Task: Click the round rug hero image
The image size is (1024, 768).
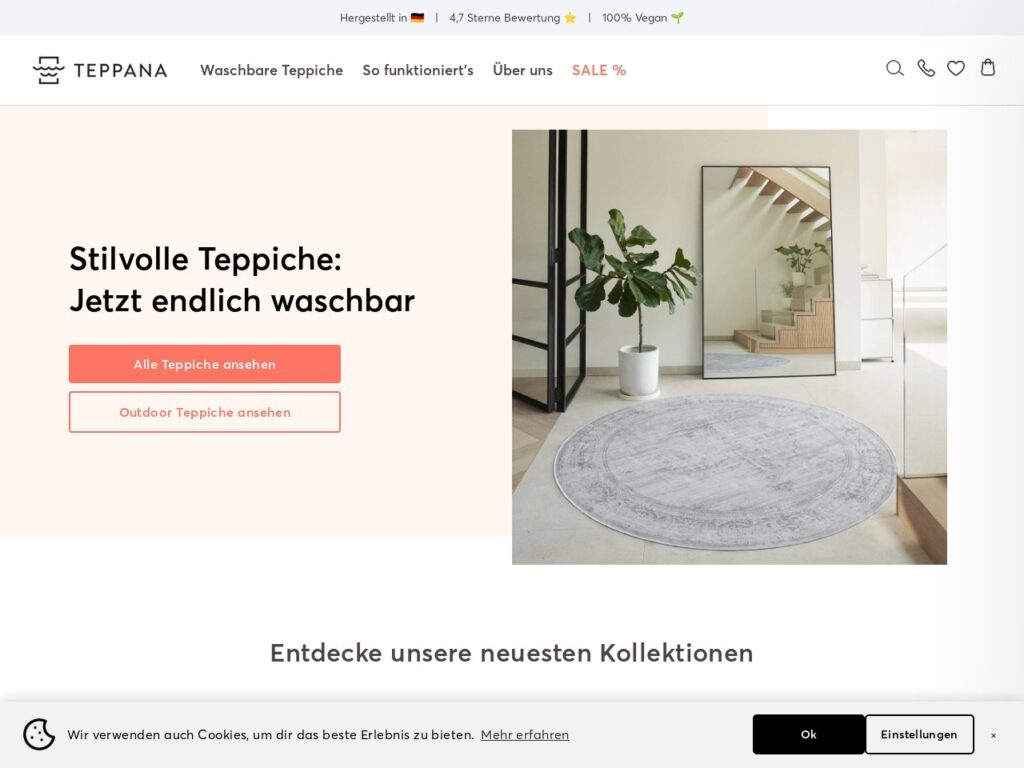Action: click(729, 347)
